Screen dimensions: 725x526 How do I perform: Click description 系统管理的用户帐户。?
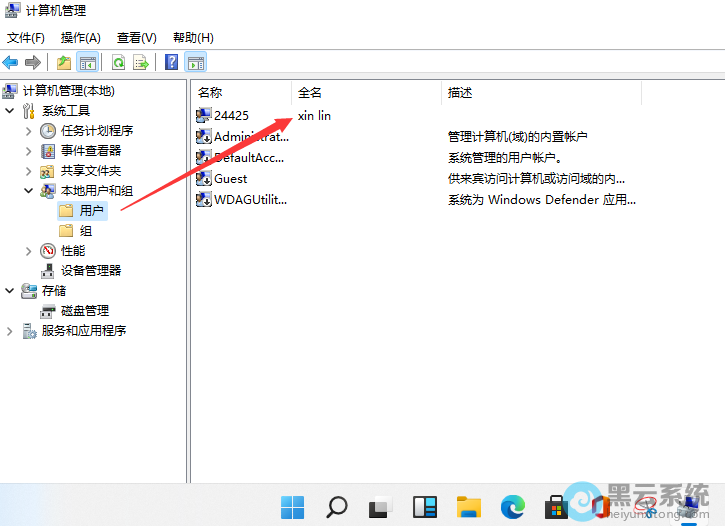coord(505,158)
